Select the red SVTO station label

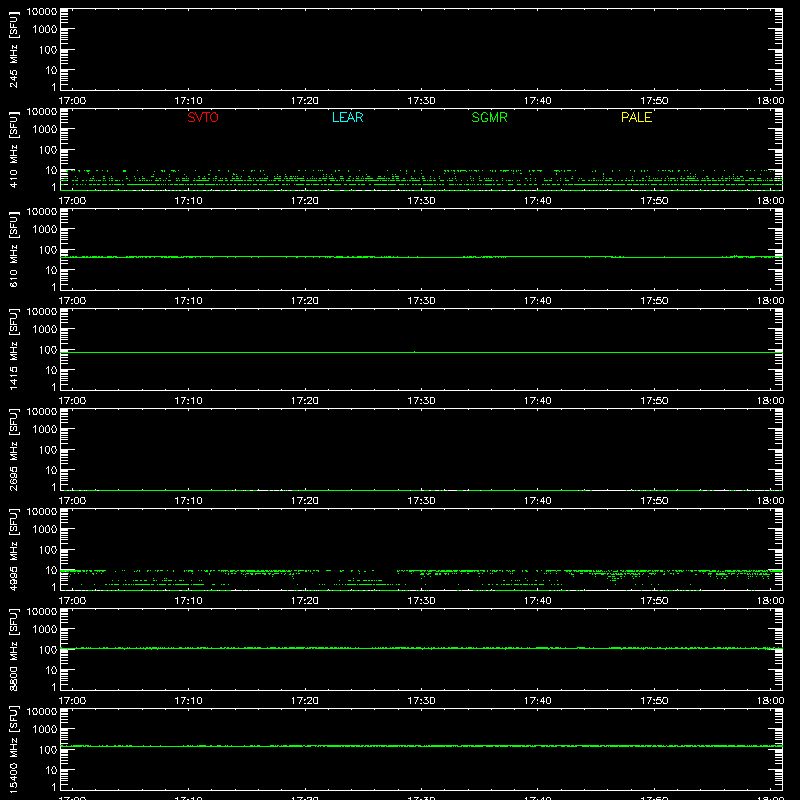(x=203, y=117)
